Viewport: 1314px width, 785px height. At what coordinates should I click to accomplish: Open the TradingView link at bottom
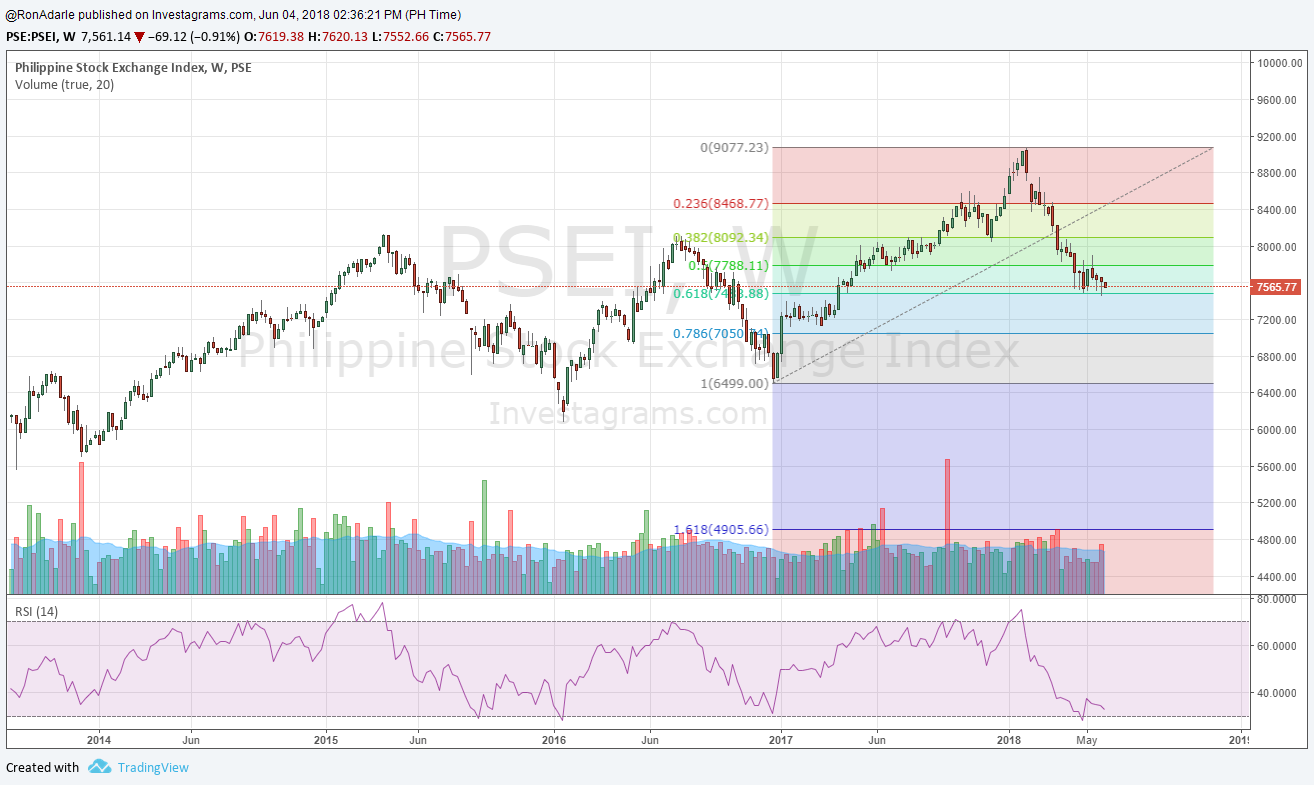coord(152,768)
